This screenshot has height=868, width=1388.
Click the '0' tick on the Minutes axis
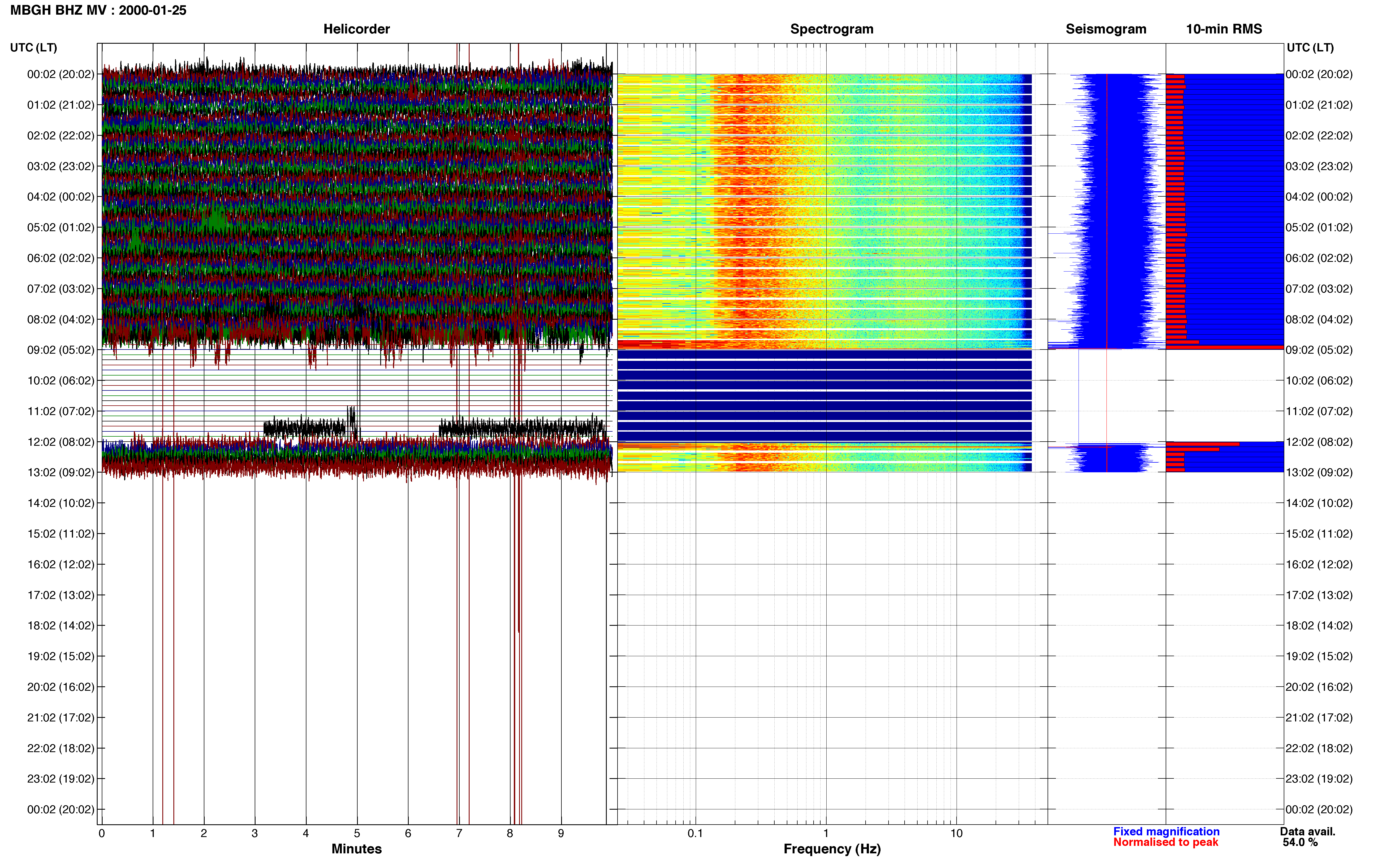click(x=101, y=833)
